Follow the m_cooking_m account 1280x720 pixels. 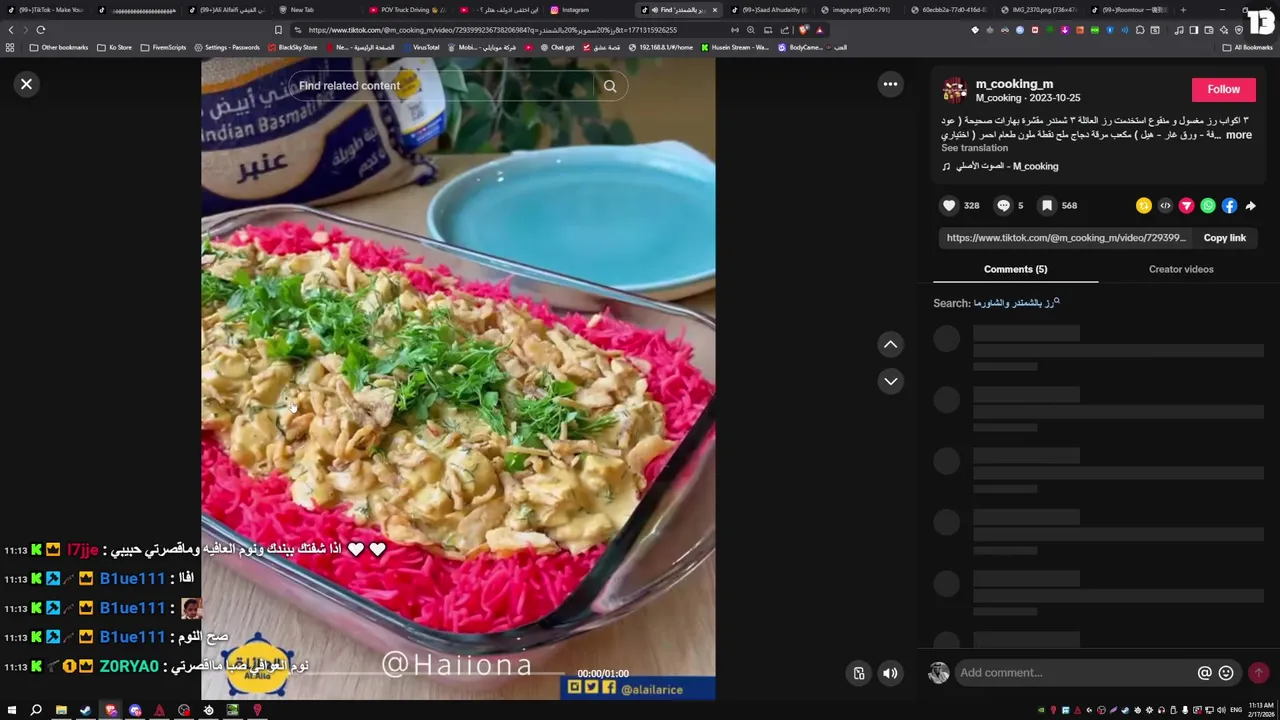[1223, 89]
